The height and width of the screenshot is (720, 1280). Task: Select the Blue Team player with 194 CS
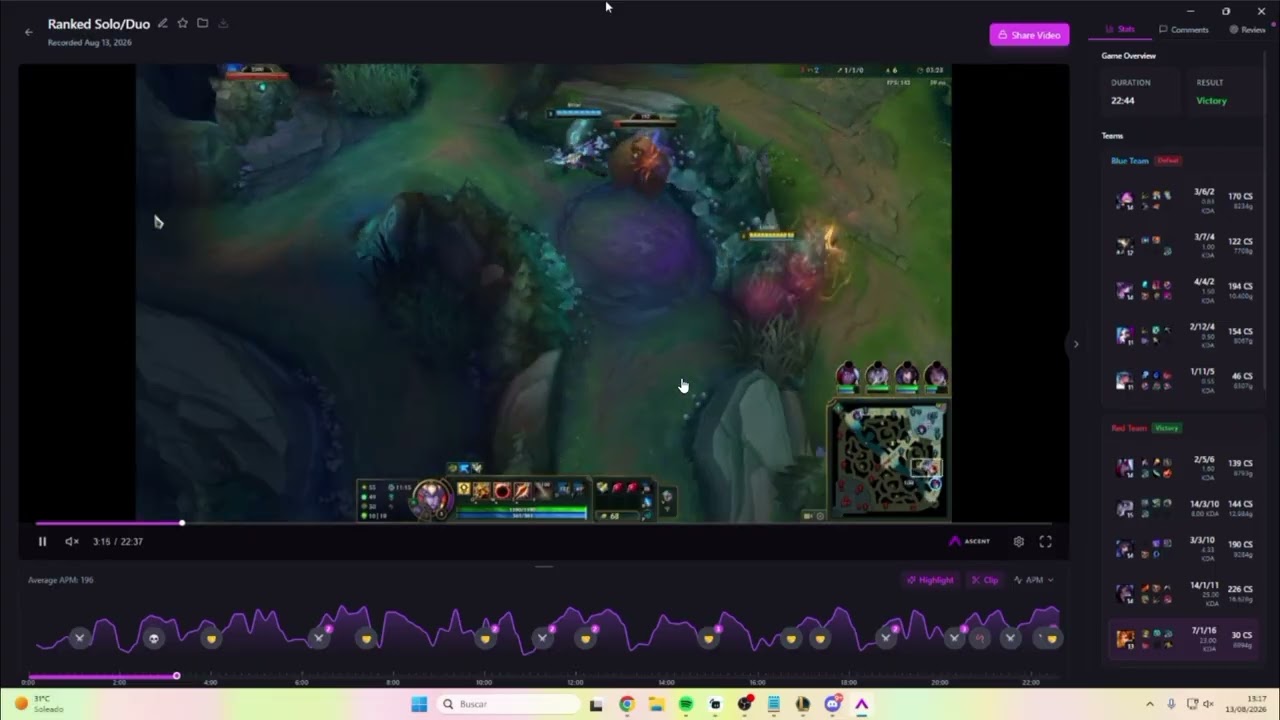pos(1184,290)
